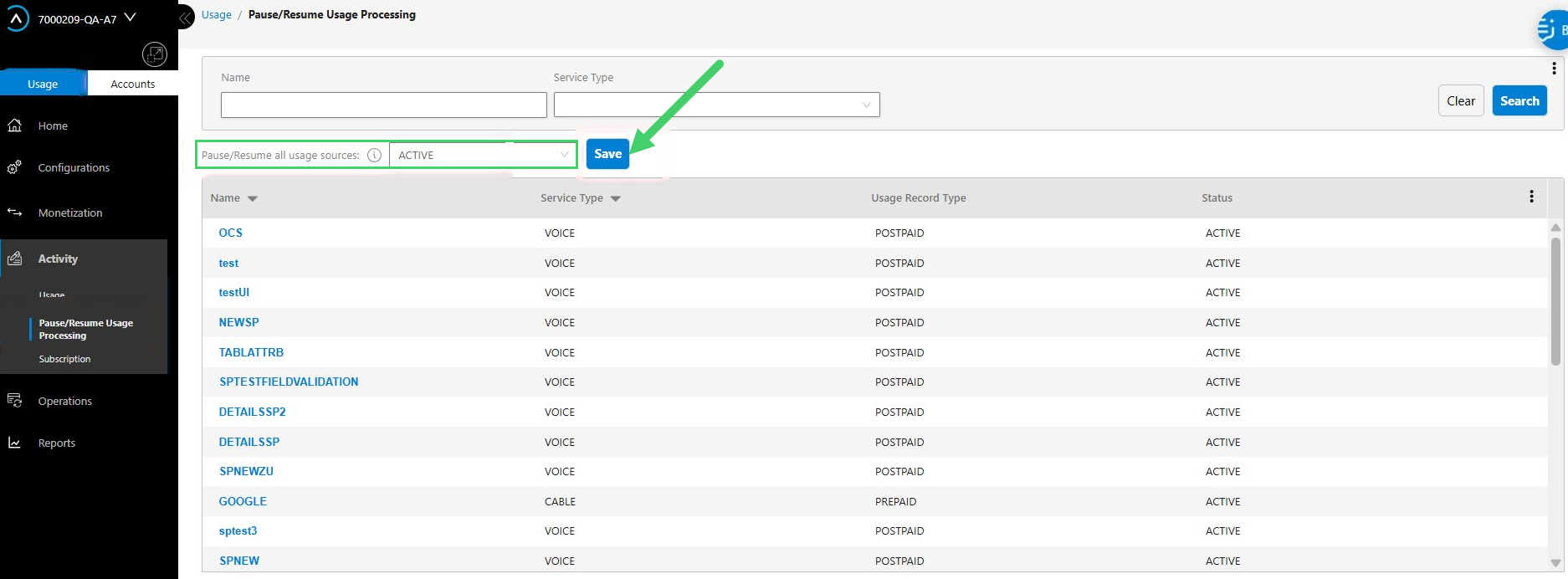Open the Service Type dropdown
1568x579 pixels.
[x=716, y=105]
